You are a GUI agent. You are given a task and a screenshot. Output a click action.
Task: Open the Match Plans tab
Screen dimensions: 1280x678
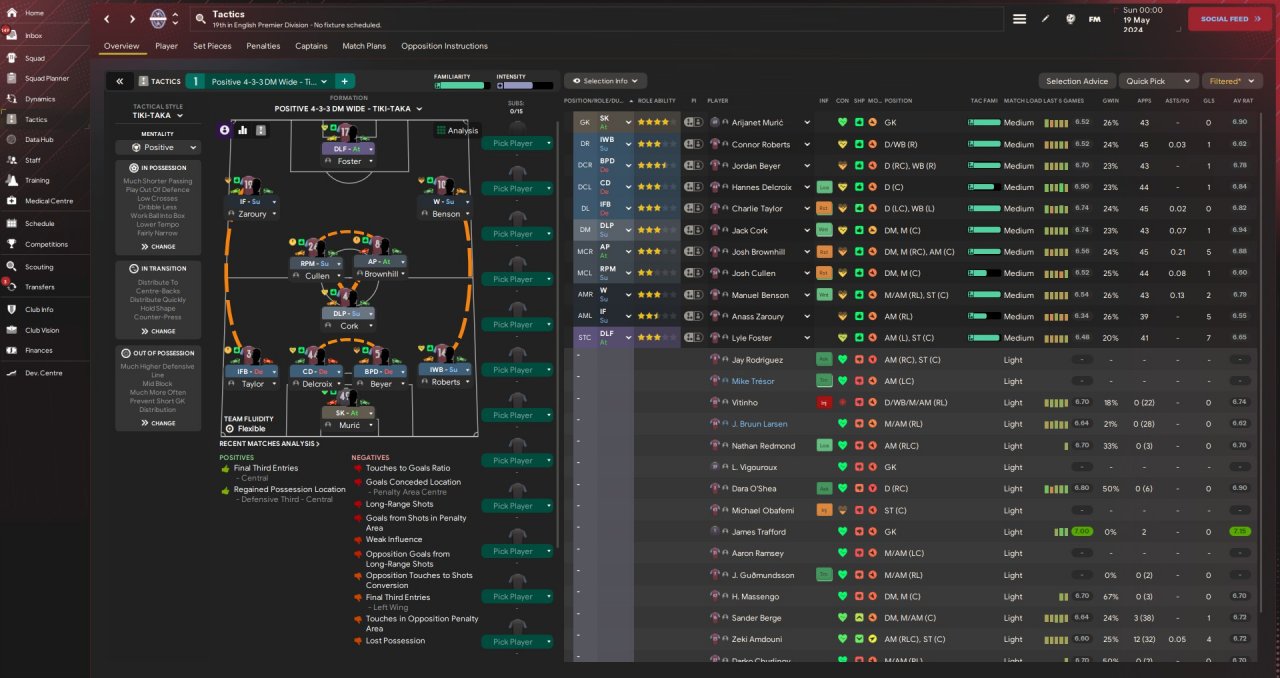point(364,46)
